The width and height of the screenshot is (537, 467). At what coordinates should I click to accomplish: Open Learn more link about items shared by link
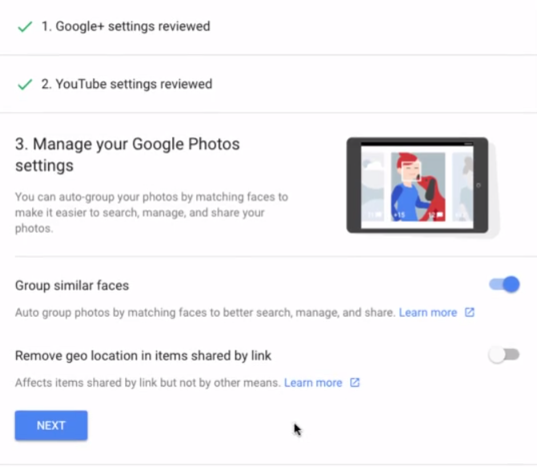tap(313, 383)
